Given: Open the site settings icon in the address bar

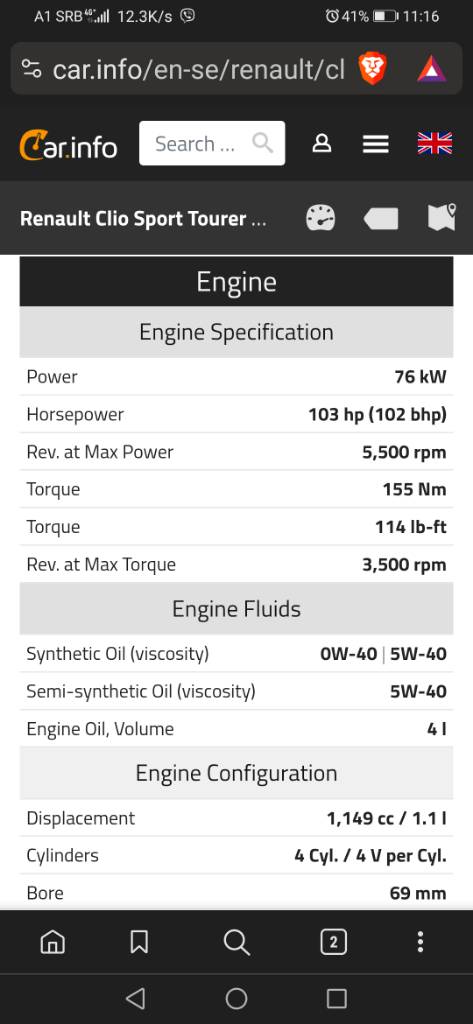Looking at the screenshot, I should pyautogui.click(x=31, y=69).
